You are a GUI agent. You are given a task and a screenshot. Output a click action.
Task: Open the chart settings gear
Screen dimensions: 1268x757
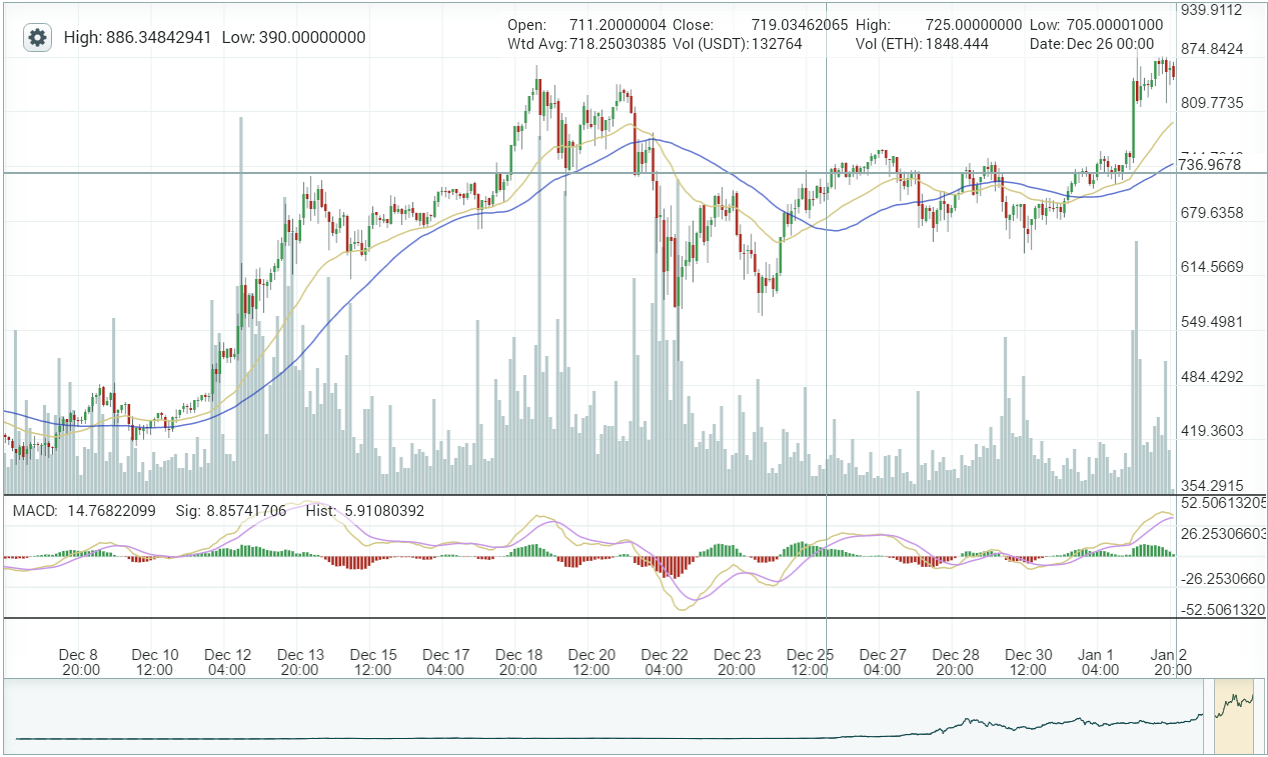pyautogui.click(x=37, y=38)
